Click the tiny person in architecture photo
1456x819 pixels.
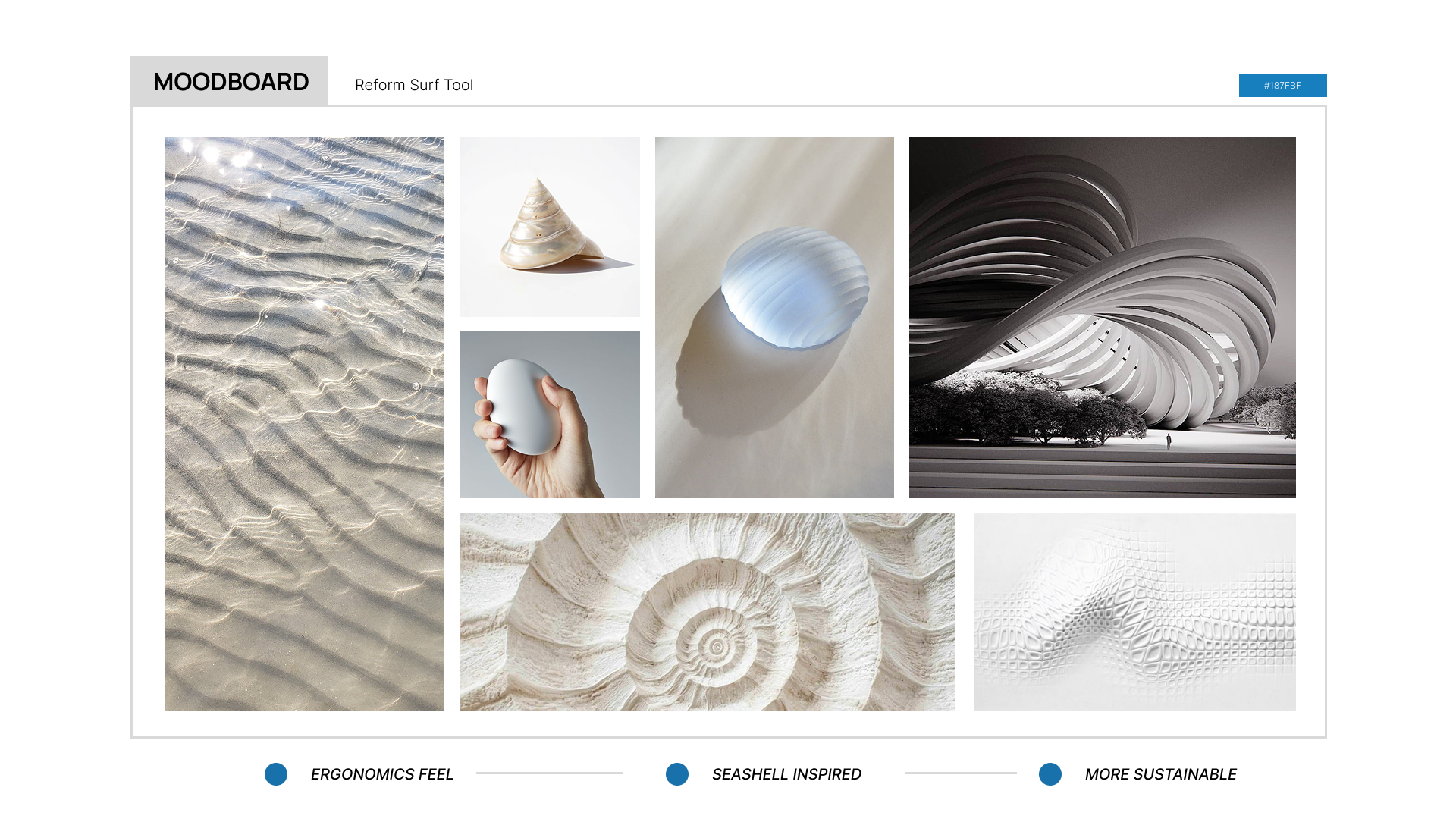1169,440
